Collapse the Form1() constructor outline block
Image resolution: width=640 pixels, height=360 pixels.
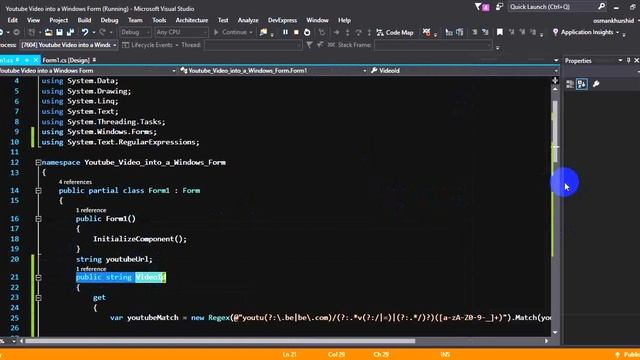pyautogui.click(x=38, y=219)
